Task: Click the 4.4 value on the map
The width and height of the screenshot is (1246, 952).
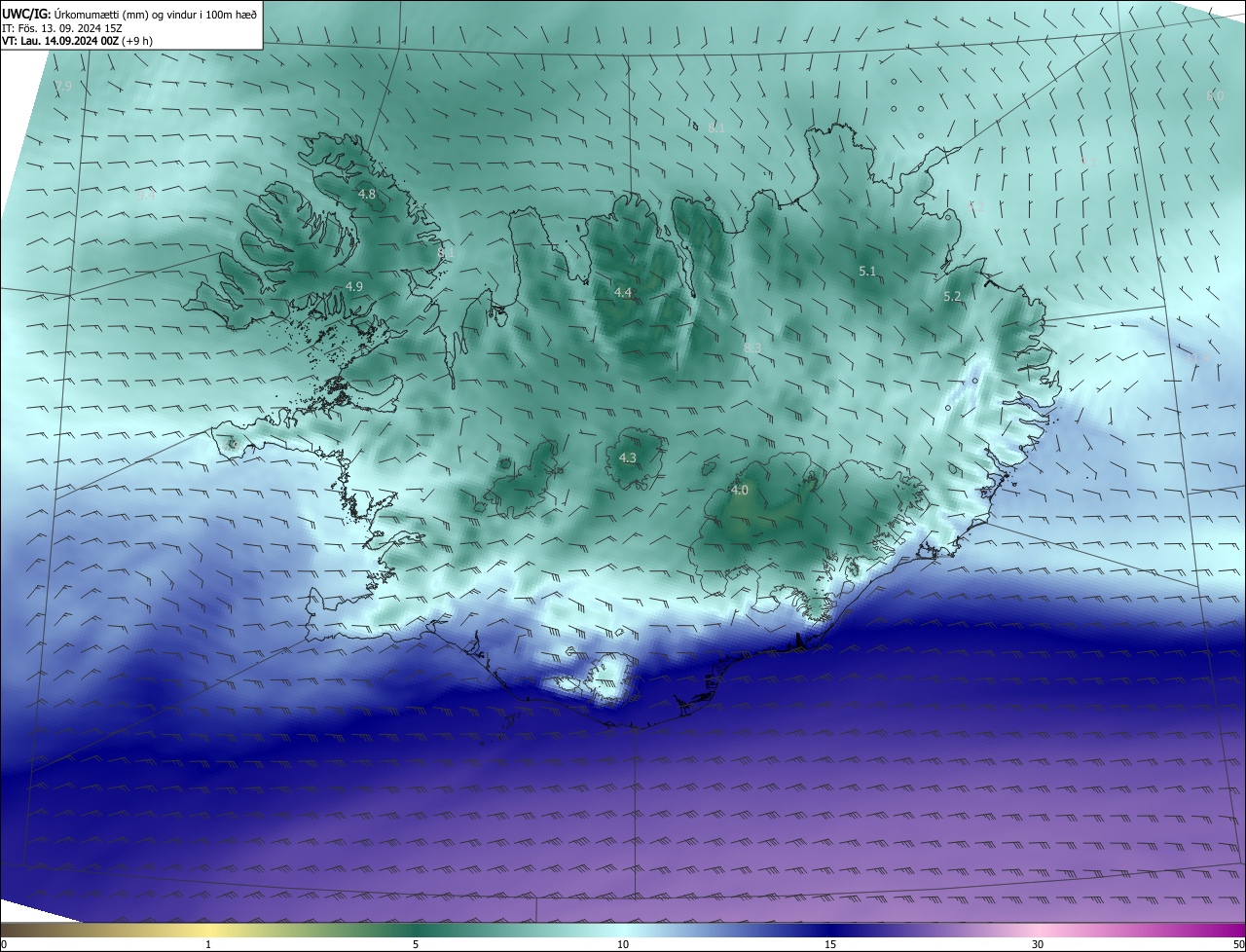Action: click(x=623, y=293)
